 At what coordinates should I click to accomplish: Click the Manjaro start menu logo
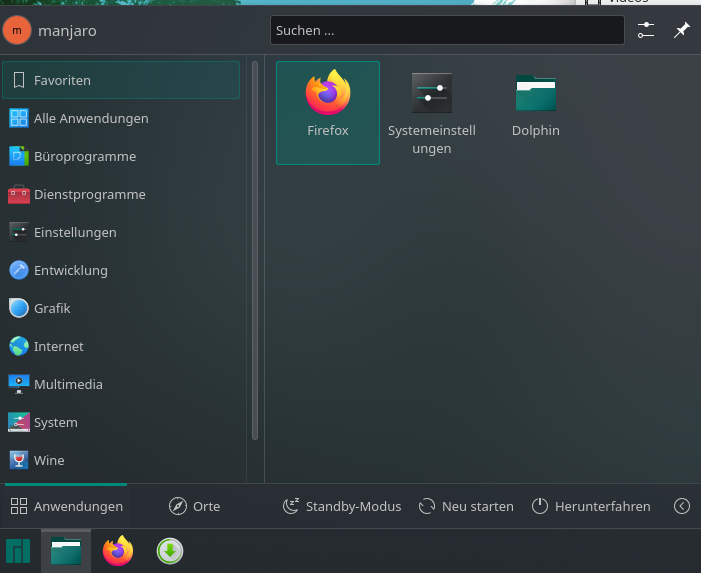coord(18,551)
